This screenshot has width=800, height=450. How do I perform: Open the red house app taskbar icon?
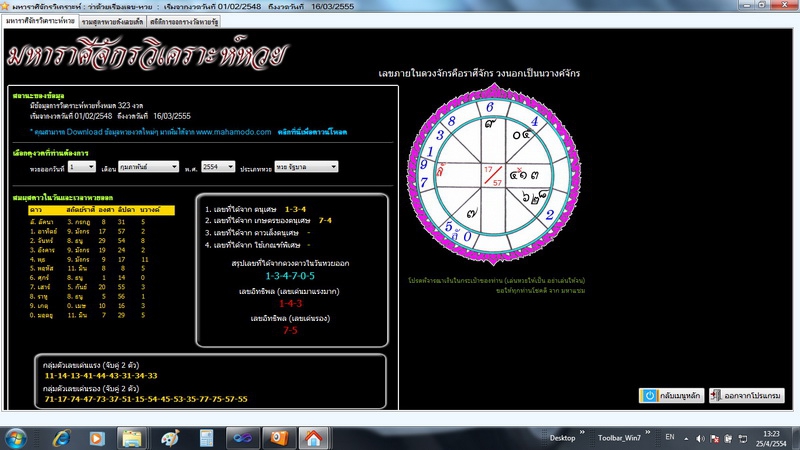(x=313, y=438)
